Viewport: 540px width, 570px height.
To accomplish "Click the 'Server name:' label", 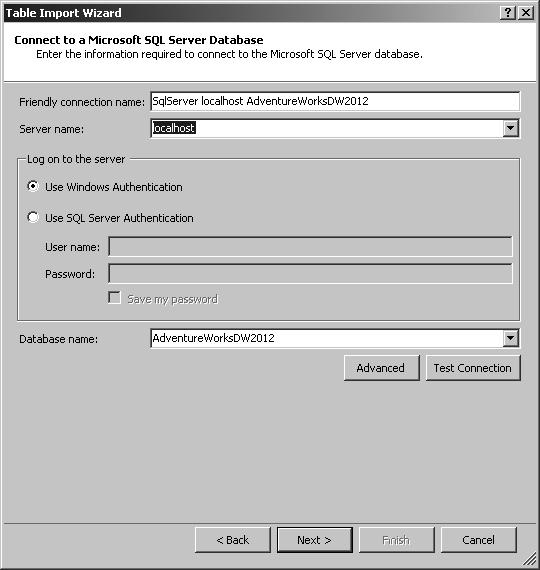I will click(51, 129).
